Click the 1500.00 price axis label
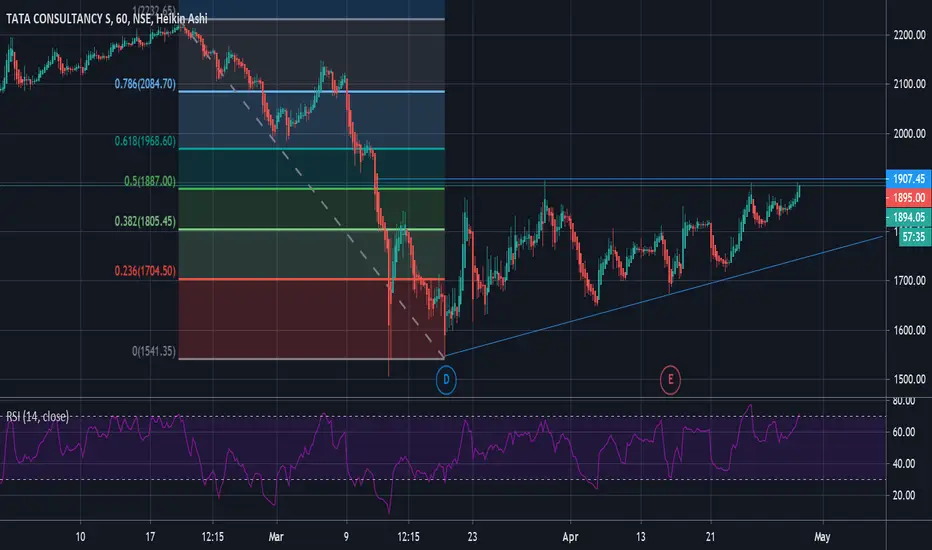The width and height of the screenshot is (932, 550). point(909,379)
